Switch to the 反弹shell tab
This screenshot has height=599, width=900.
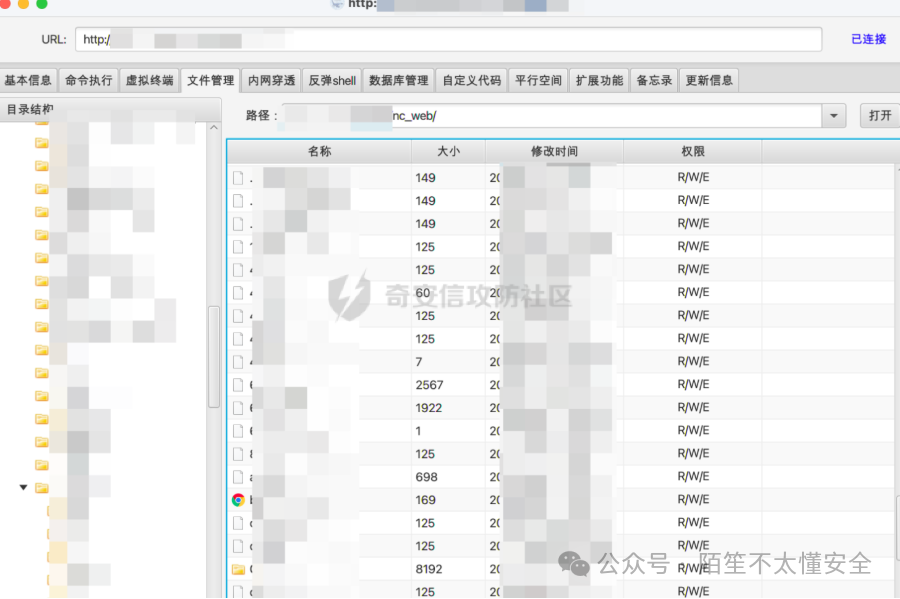(x=331, y=80)
